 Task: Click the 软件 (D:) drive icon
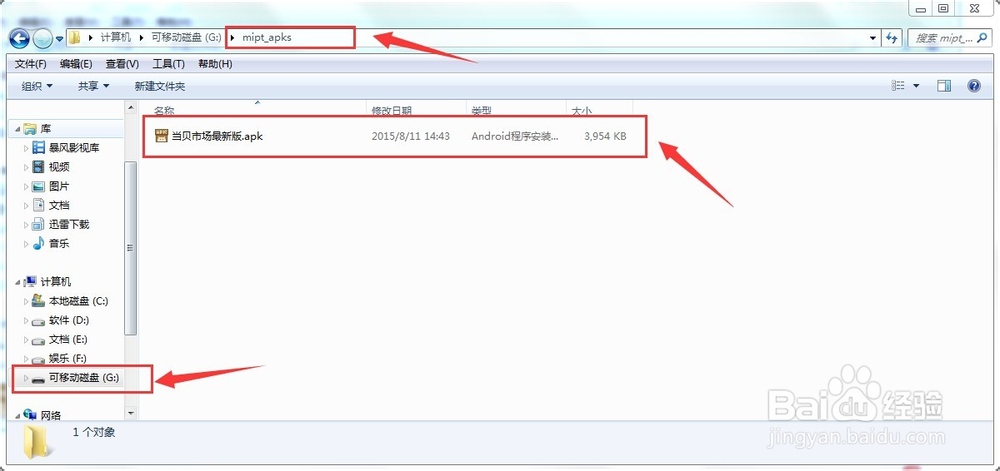(38, 321)
